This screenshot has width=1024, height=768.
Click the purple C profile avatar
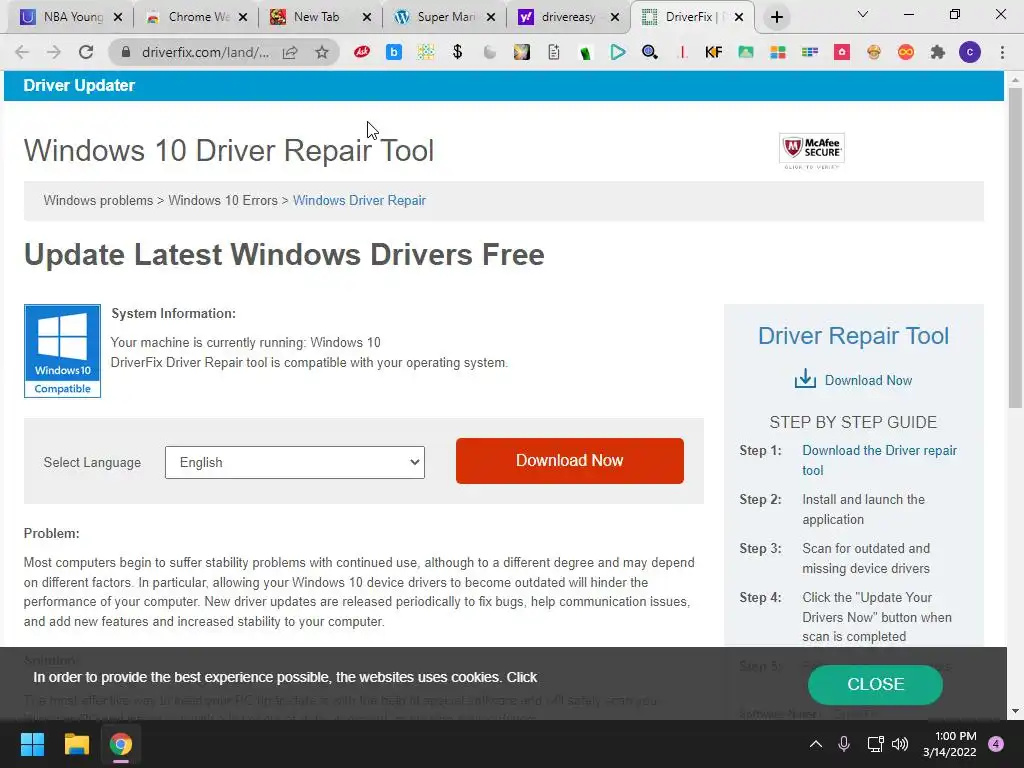970,52
